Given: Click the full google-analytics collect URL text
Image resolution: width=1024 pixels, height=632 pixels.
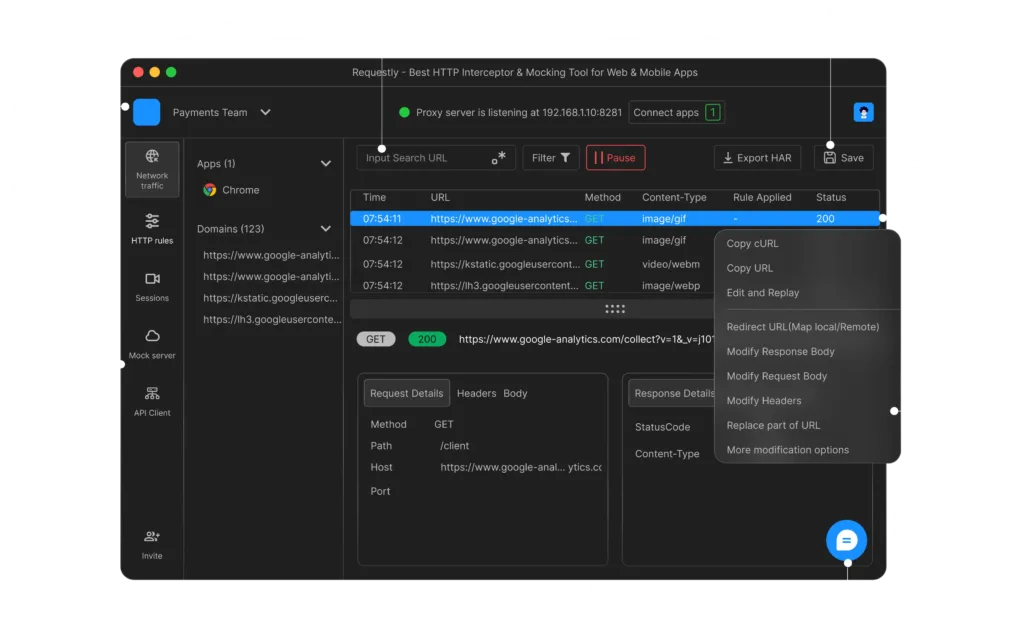Looking at the screenshot, I should click(586, 340).
